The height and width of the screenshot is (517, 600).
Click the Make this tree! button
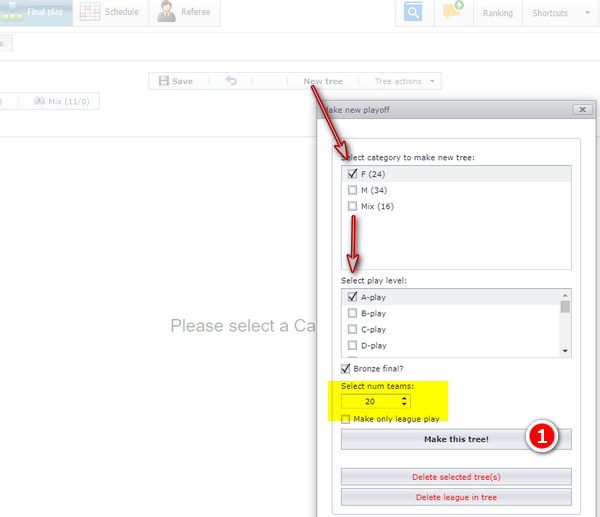click(x=456, y=439)
